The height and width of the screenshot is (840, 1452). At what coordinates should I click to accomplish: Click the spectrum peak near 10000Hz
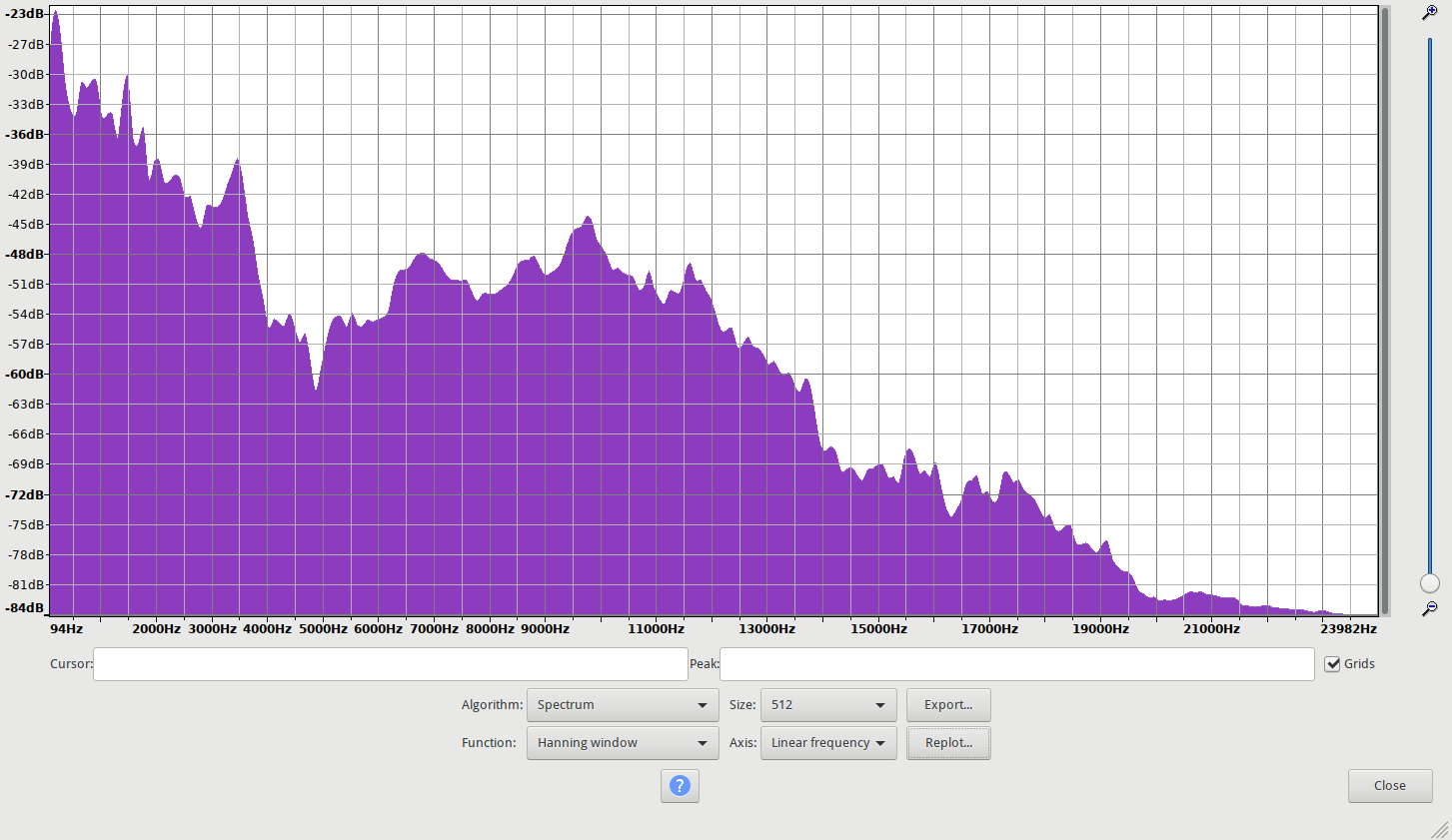(588, 218)
